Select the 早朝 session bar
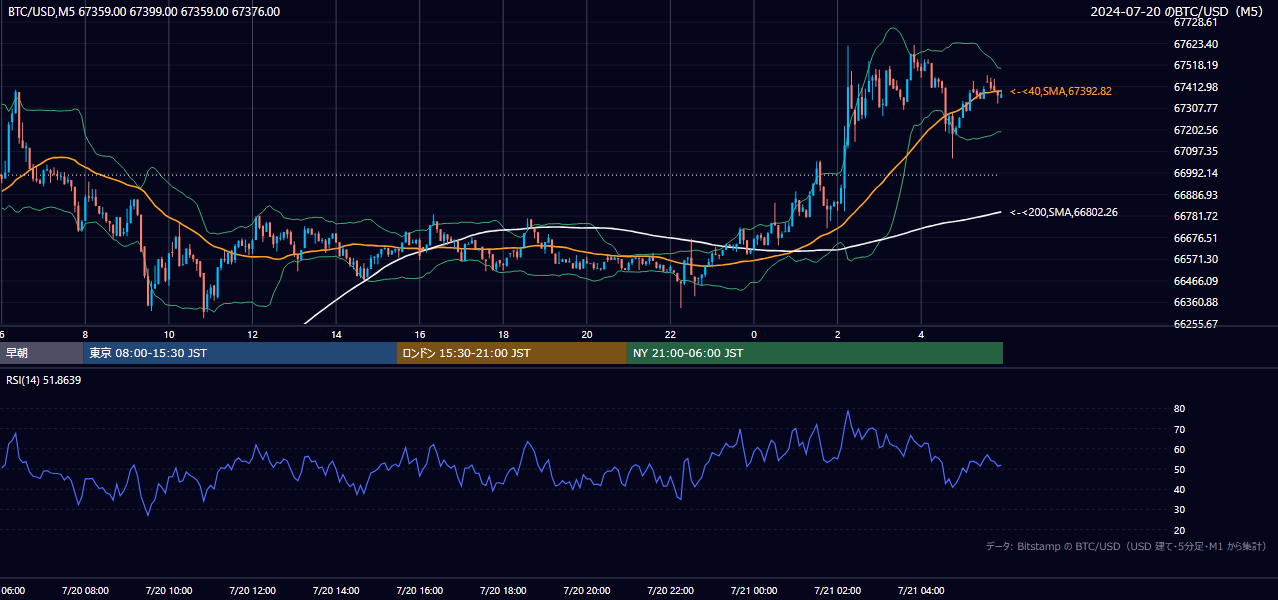Screen dimensions: 1278x600 pos(41,353)
